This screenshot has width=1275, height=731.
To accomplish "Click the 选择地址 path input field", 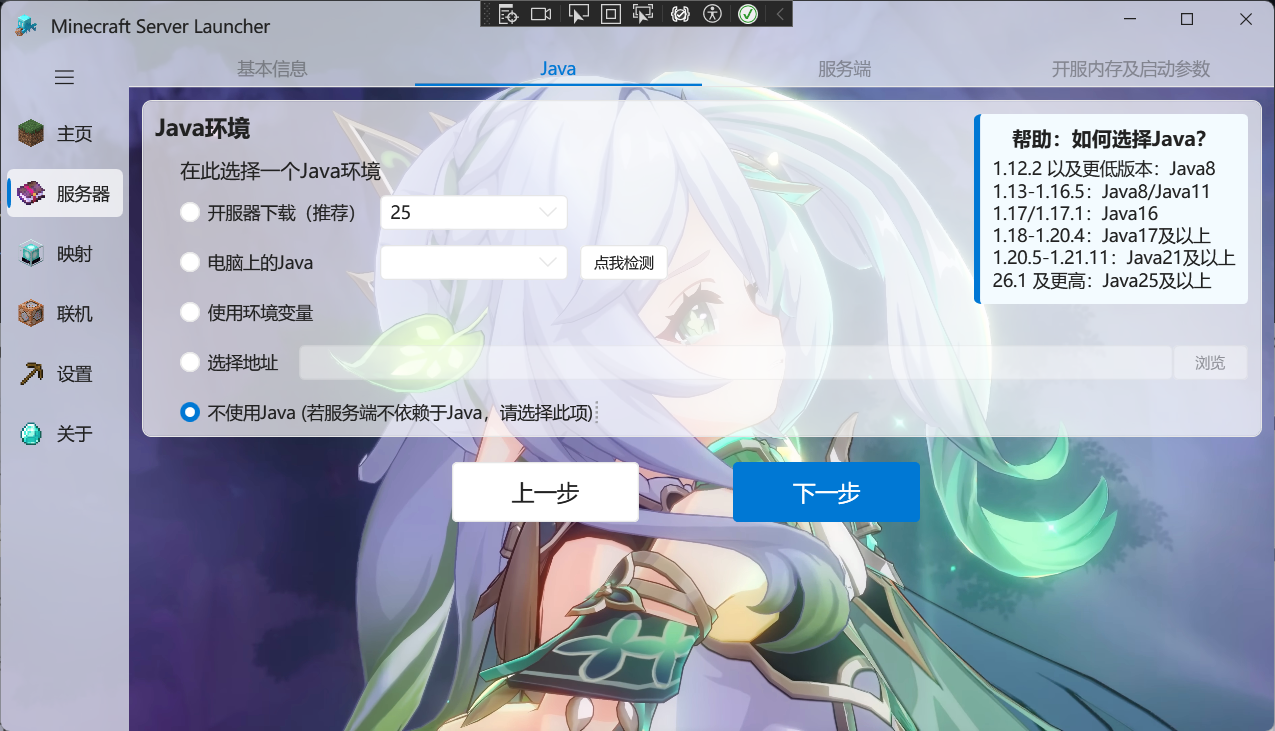I will [737, 362].
